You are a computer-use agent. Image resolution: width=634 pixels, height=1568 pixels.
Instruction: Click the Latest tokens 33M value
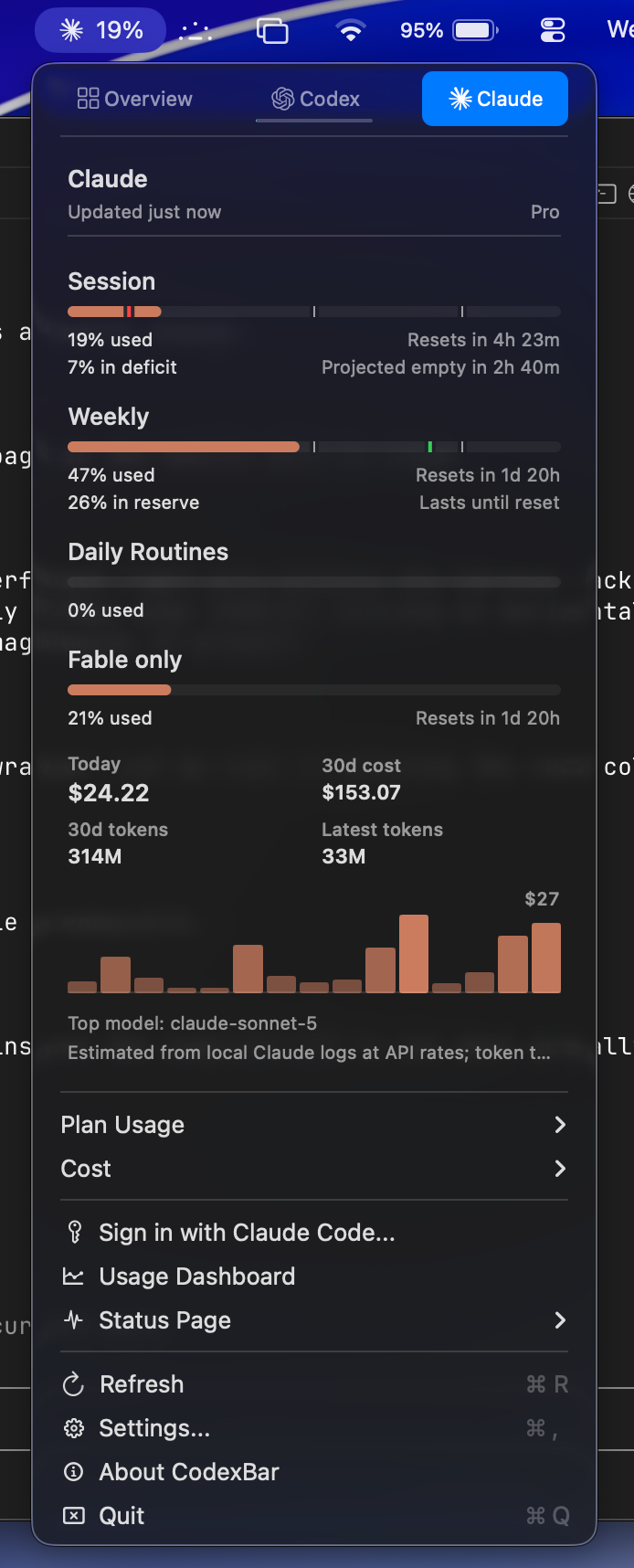coord(343,856)
